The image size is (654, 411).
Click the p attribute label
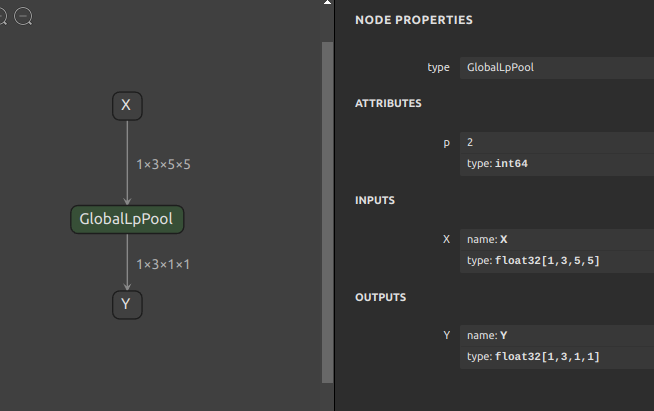(447, 143)
